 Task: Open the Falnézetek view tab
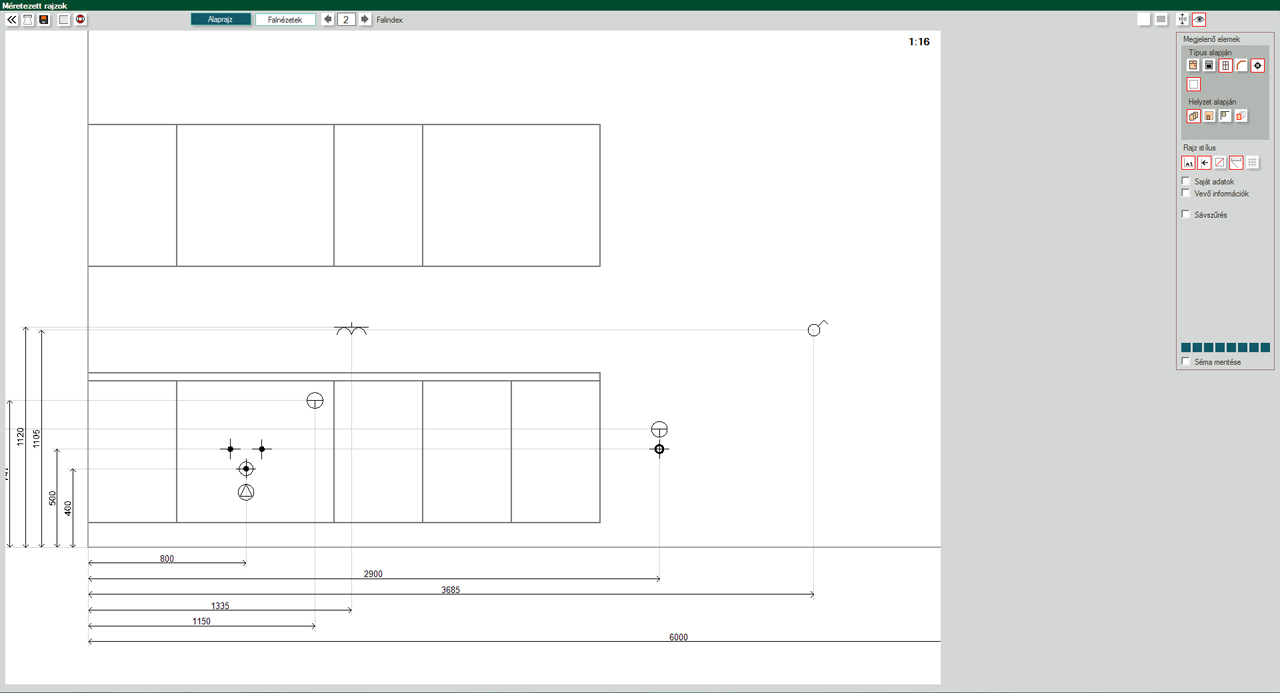[285, 19]
